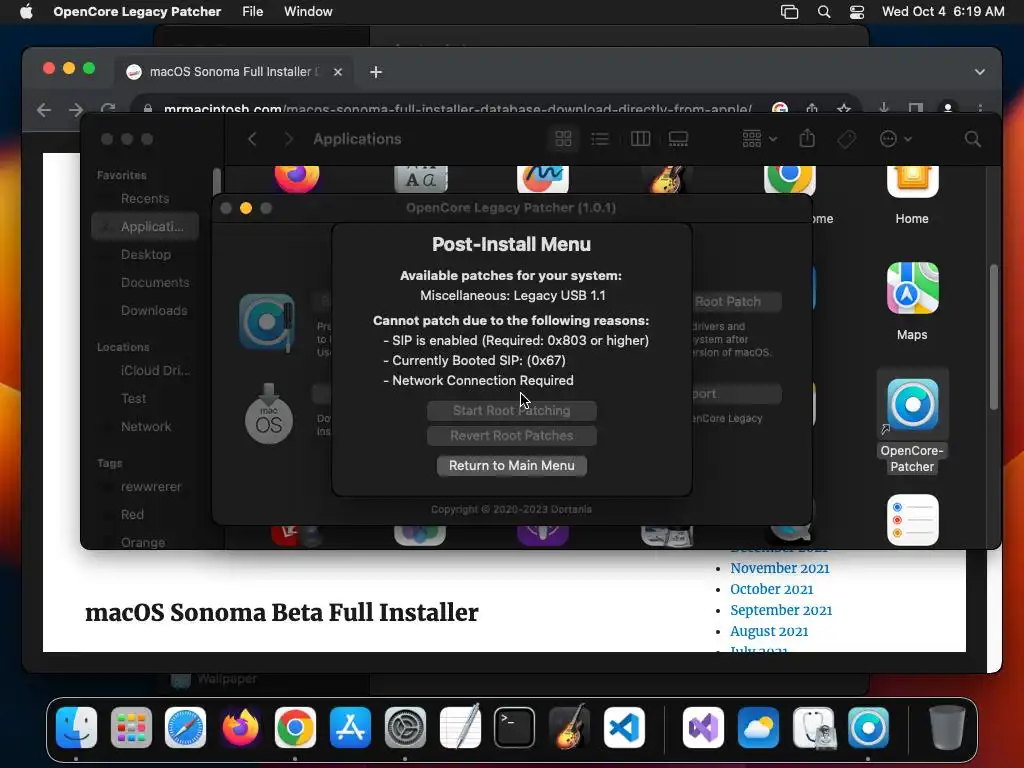
Task: Open Visual Studio Code in the Dock
Action: (x=624, y=728)
